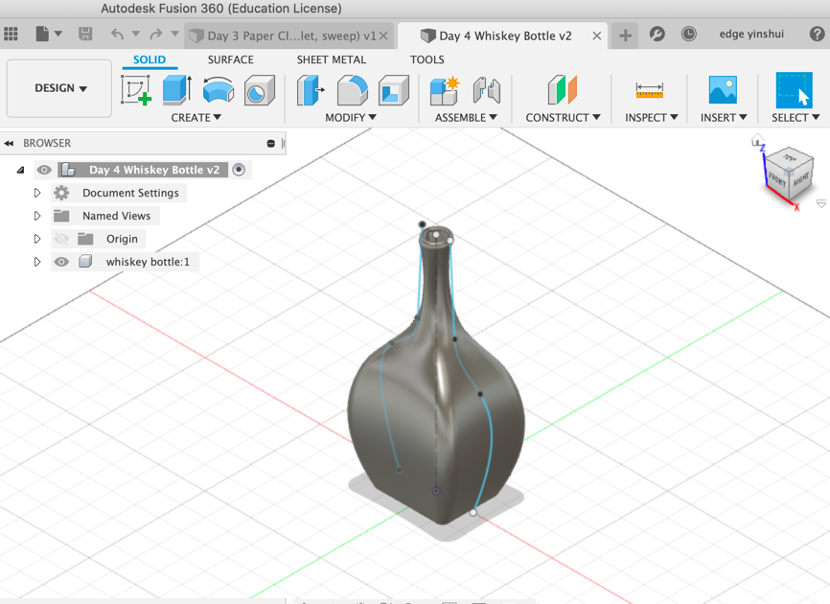Screen dimensions: 830x604
Task: Hide the whiskey bottle:1 component
Action: [x=61, y=262]
